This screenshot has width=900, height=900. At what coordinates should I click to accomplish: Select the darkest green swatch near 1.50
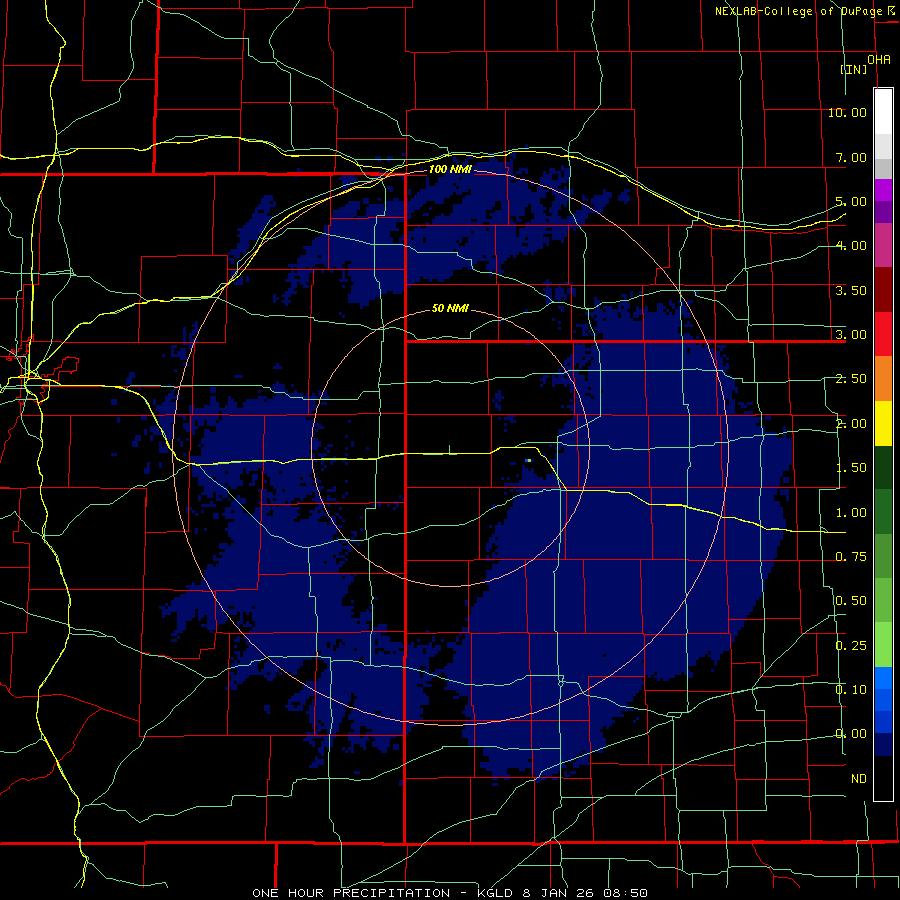click(883, 467)
